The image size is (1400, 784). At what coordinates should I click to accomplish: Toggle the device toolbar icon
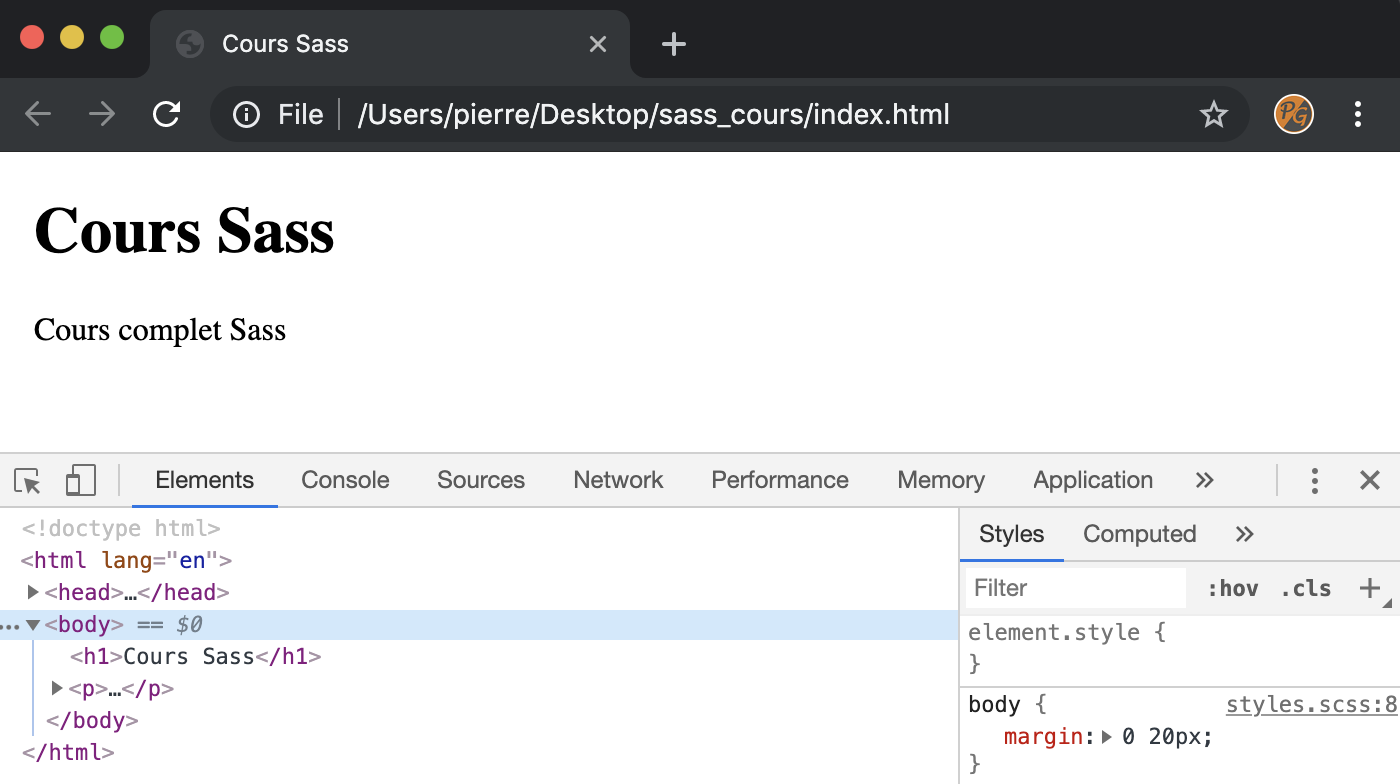coord(80,481)
